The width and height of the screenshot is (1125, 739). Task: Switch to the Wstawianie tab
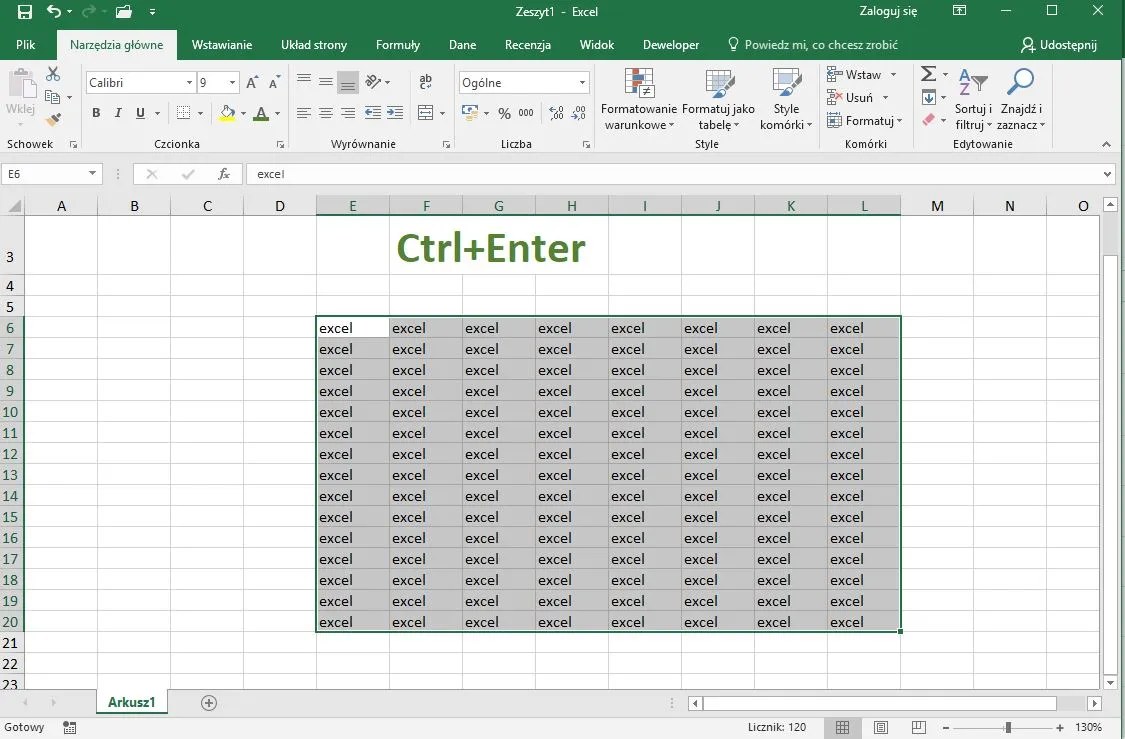[222, 44]
